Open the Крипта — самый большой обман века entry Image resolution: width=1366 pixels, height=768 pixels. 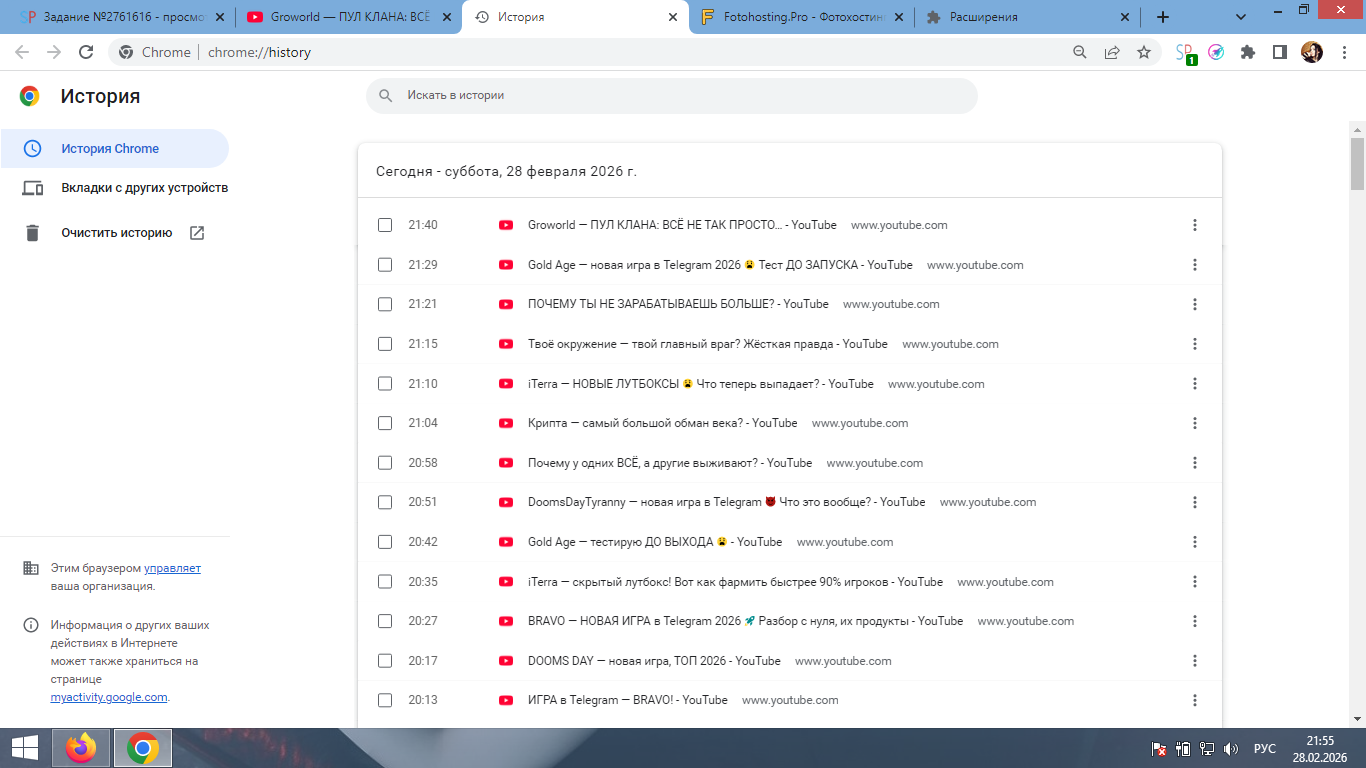point(662,423)
